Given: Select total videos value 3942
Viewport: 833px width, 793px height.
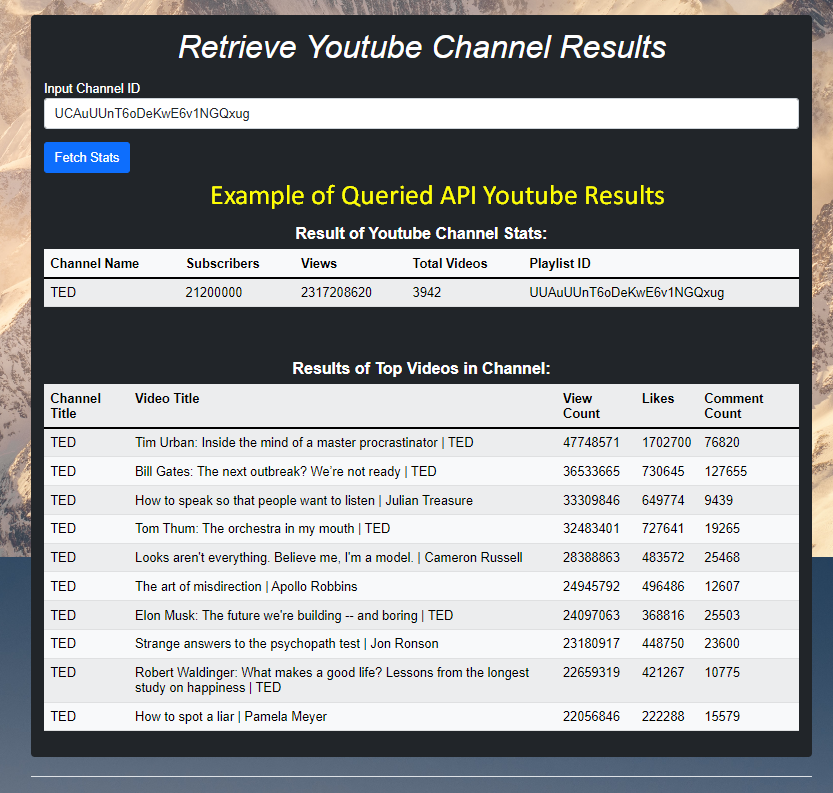Looking at the screenshot, I should point(427,292).
